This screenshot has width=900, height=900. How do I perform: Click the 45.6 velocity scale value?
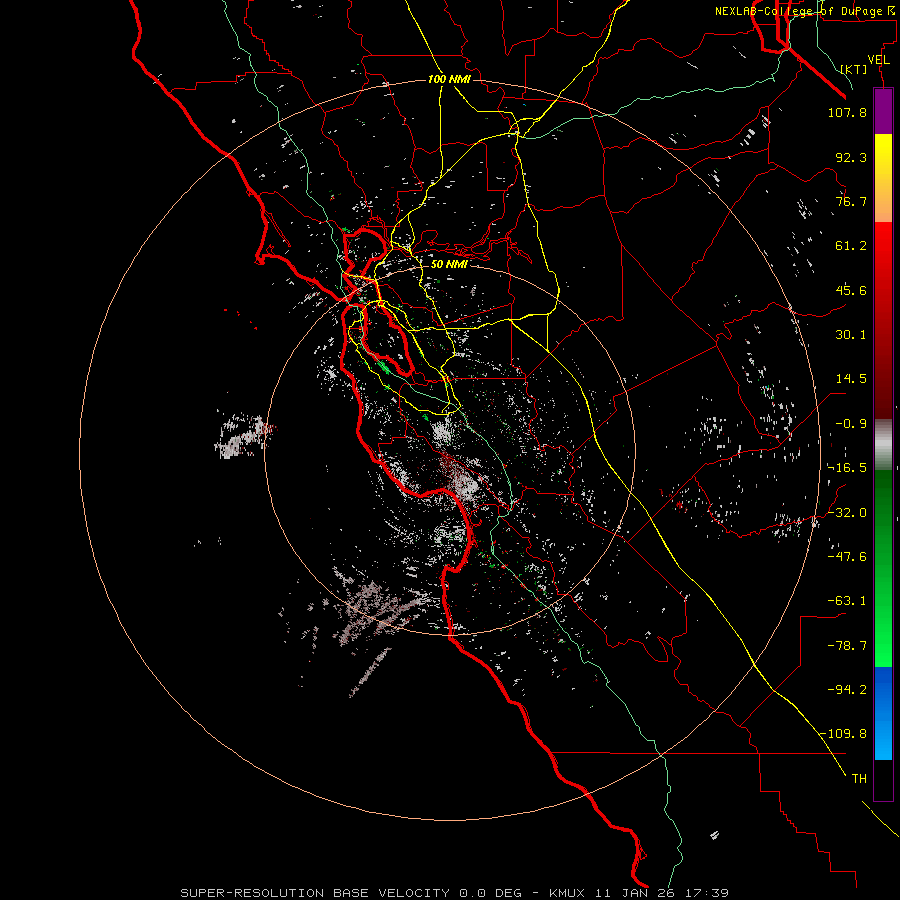click(x=851, y=290)
